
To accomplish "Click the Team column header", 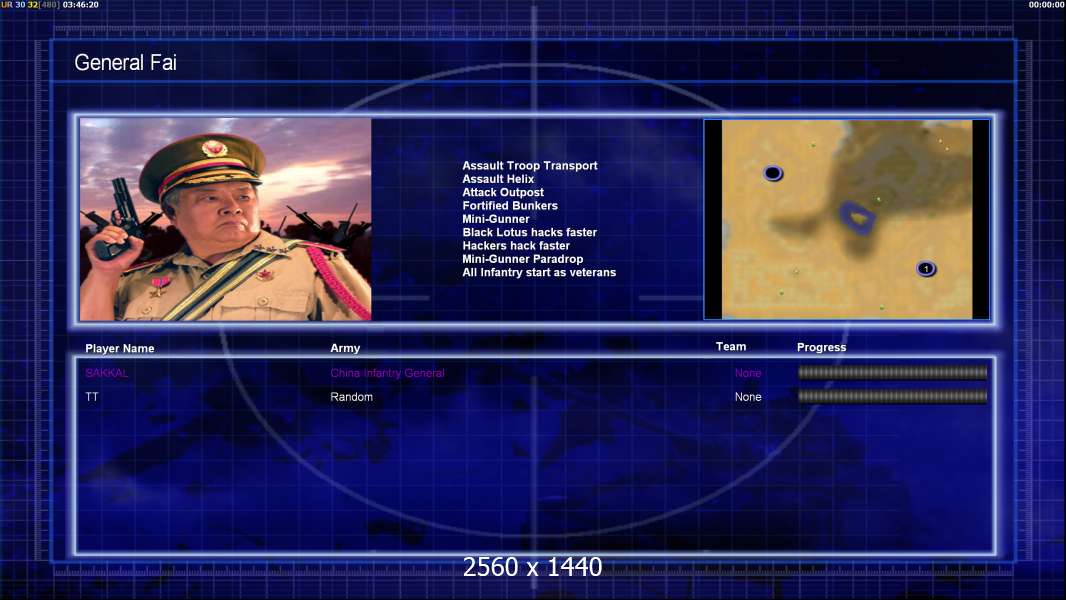I will pos(731,347).
